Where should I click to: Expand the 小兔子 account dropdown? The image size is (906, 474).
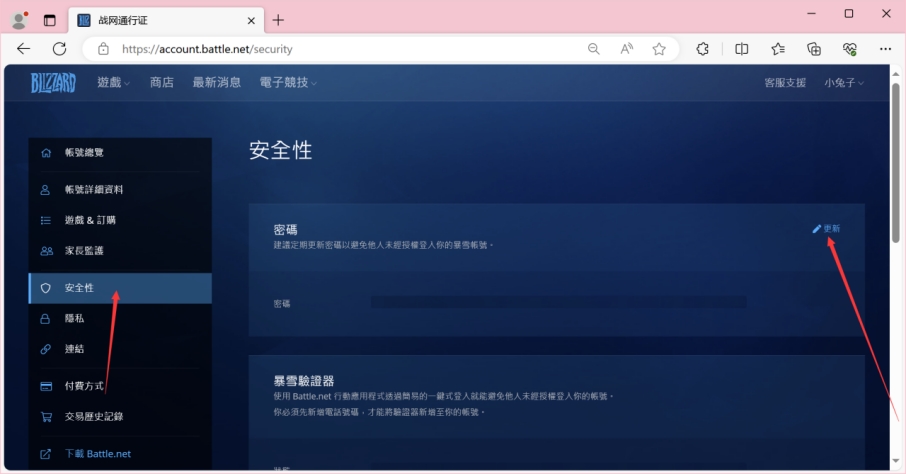(x=844, y=83)
